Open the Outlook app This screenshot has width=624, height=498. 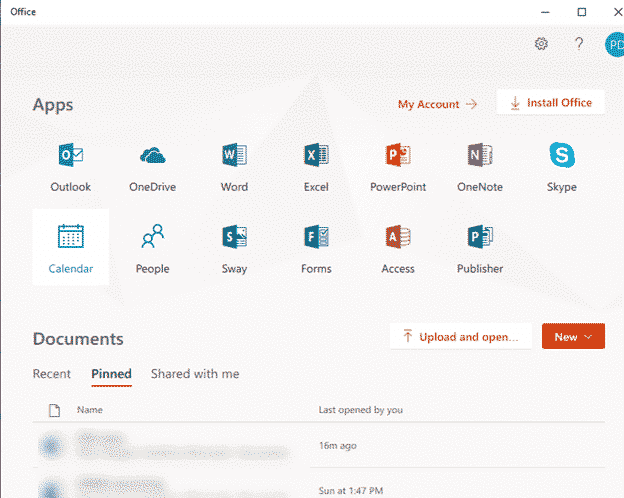point(70,166)
